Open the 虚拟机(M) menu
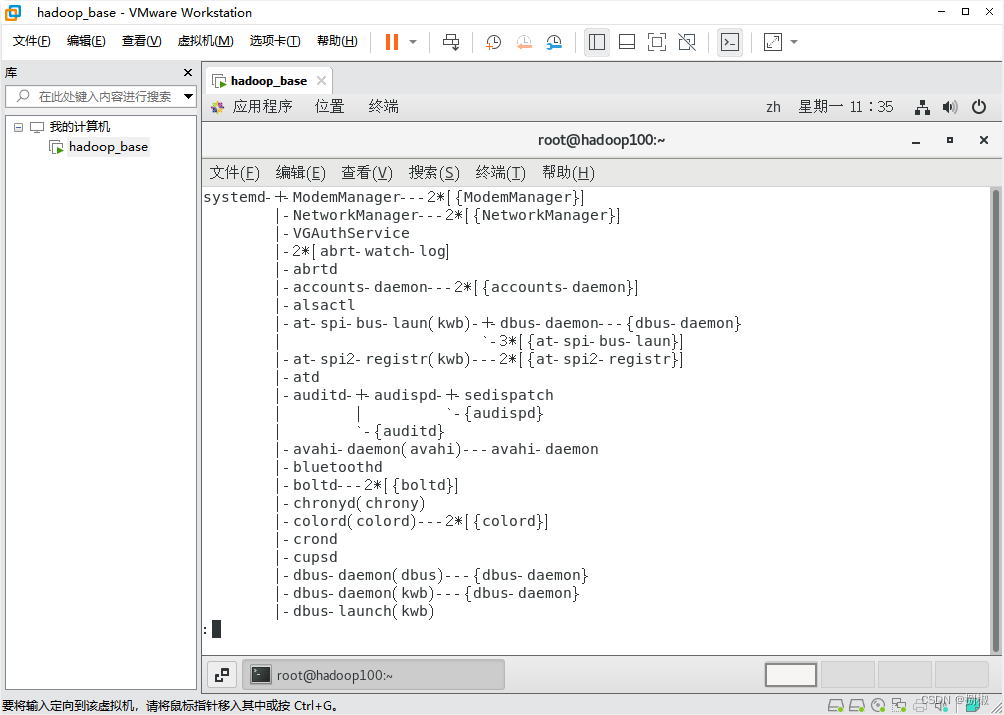This screenshot has width=1004, height=715. pos(205,41)
